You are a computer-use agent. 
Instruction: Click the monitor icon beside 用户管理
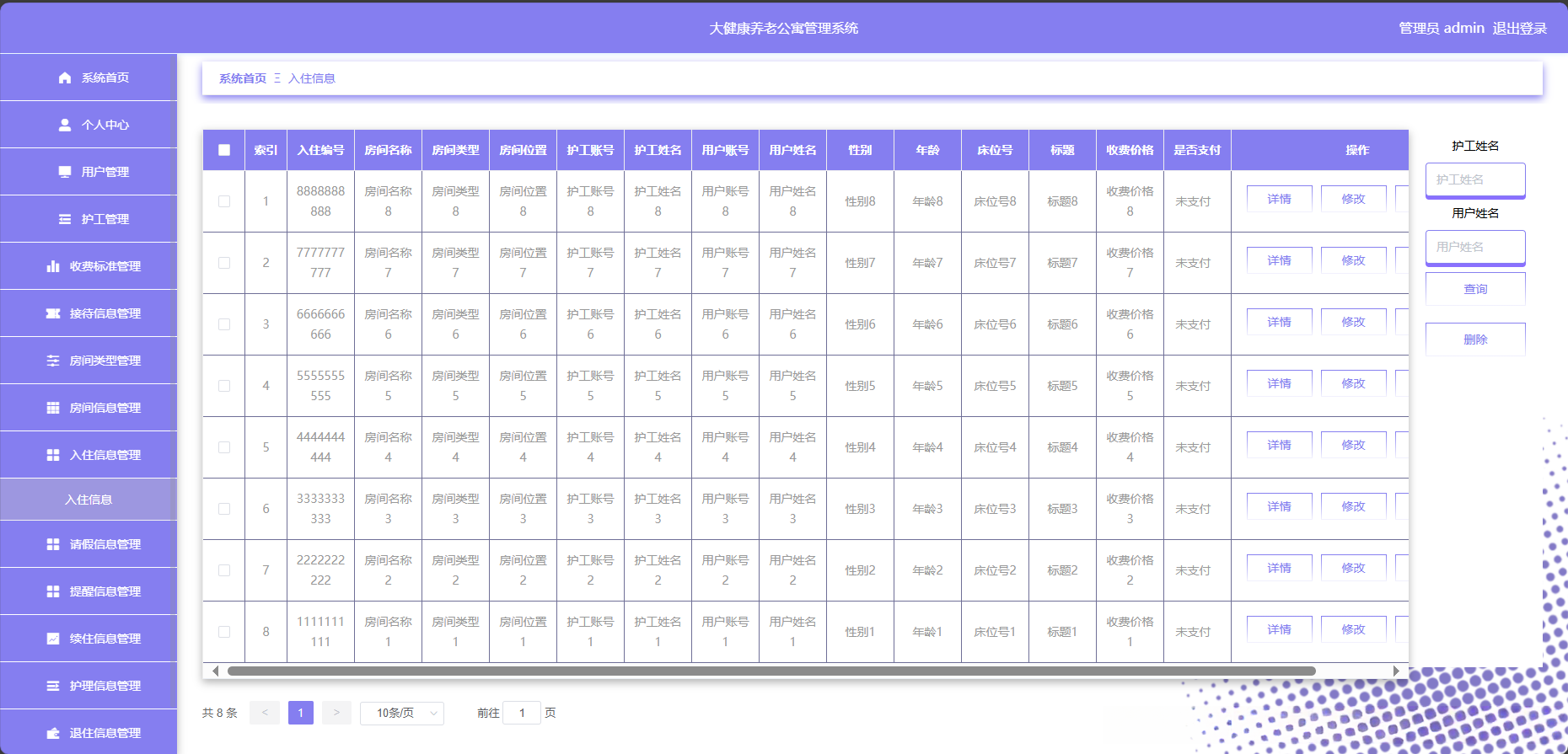[65, 172]
